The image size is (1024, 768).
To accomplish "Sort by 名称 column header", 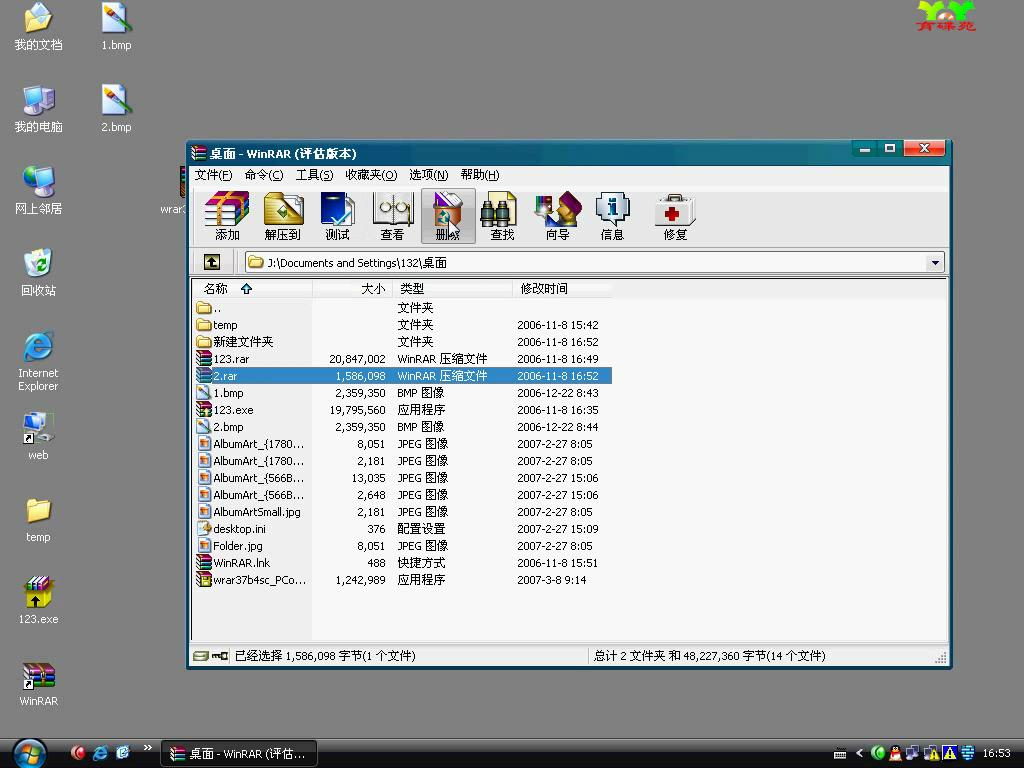I will click(252, 289).
